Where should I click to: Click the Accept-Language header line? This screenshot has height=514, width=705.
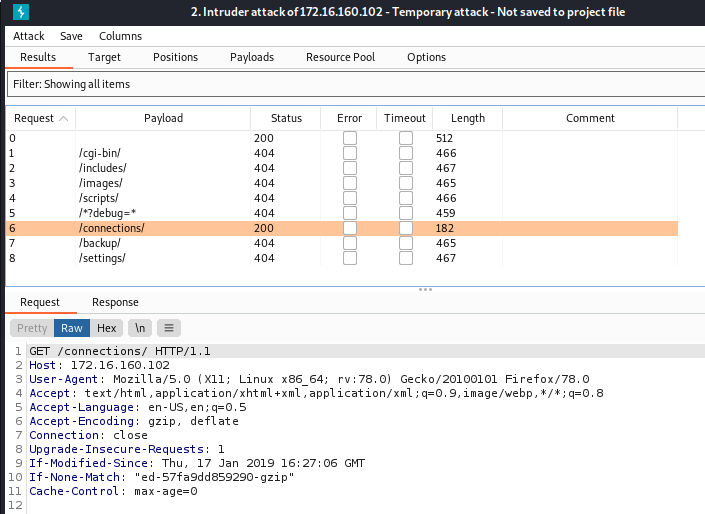(x=138, y=407)
